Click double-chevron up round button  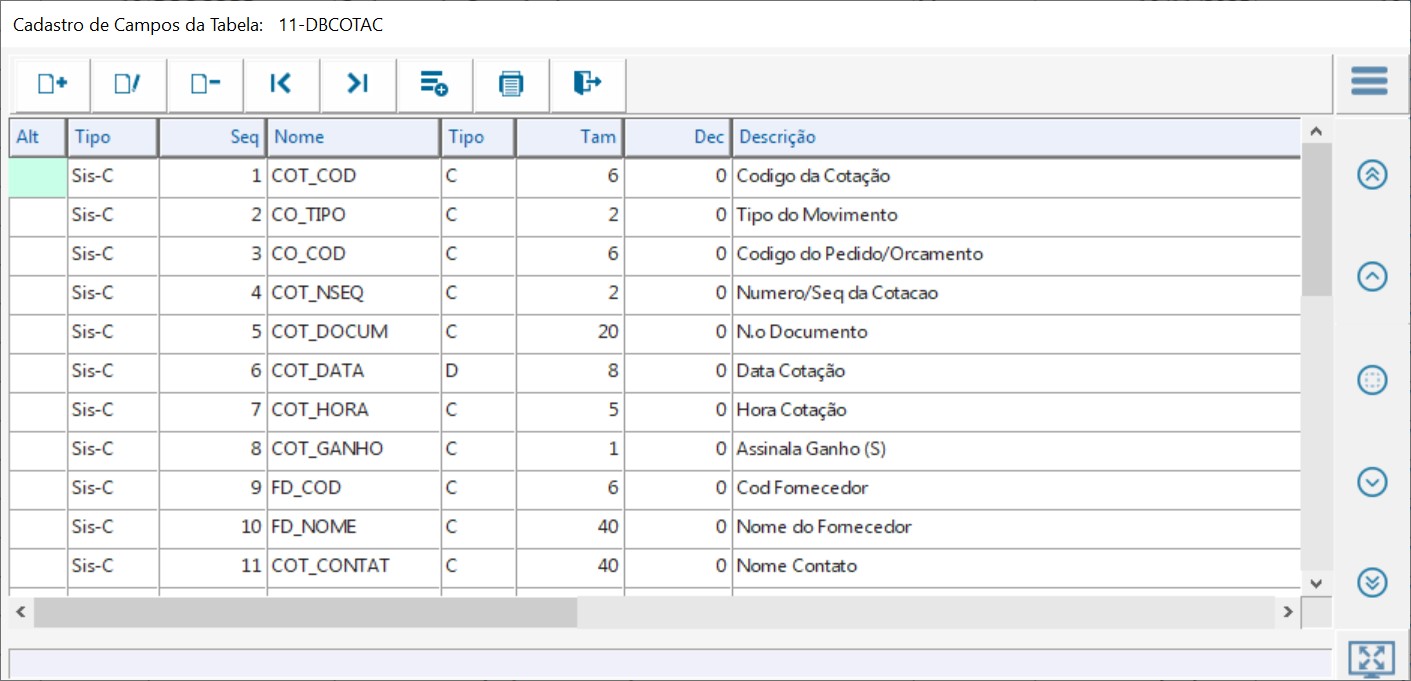pos(1372,174)
